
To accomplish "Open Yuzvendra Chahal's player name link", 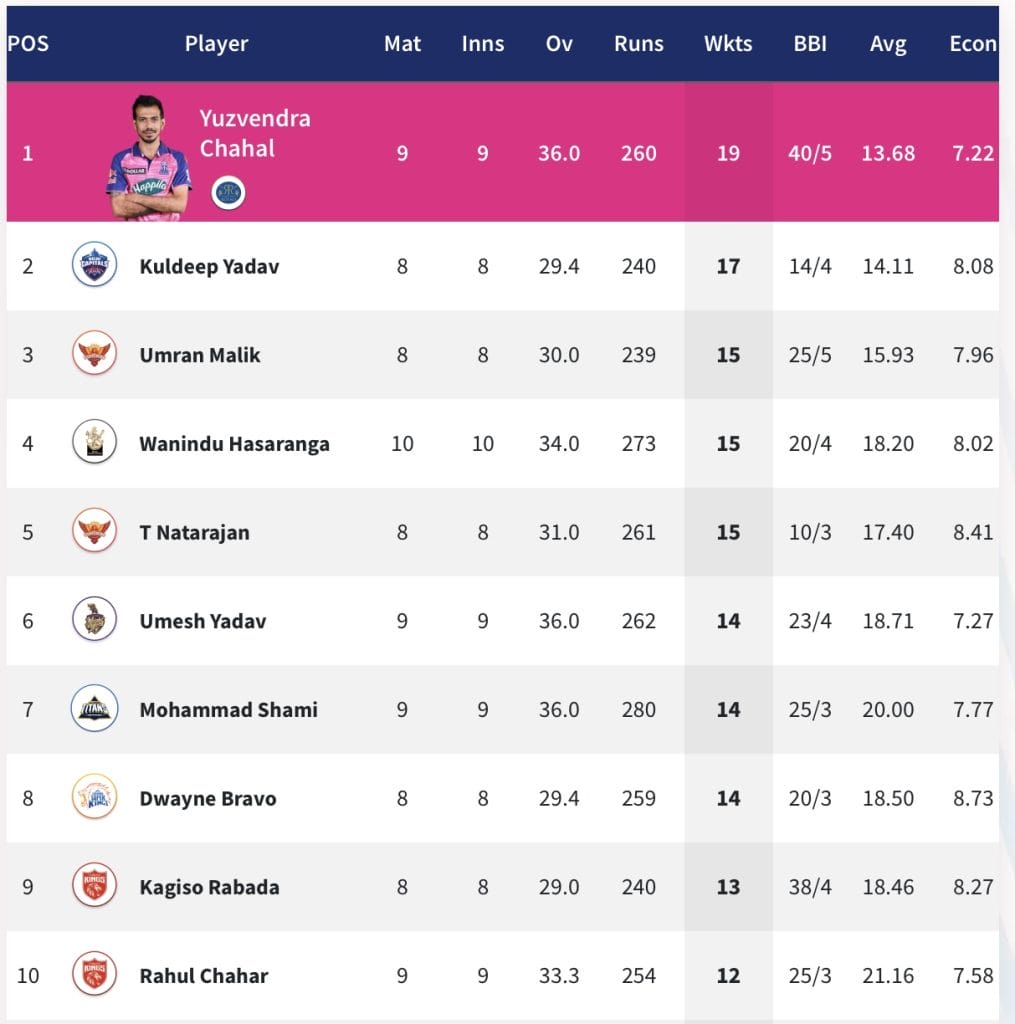I will tap(255, 133).
